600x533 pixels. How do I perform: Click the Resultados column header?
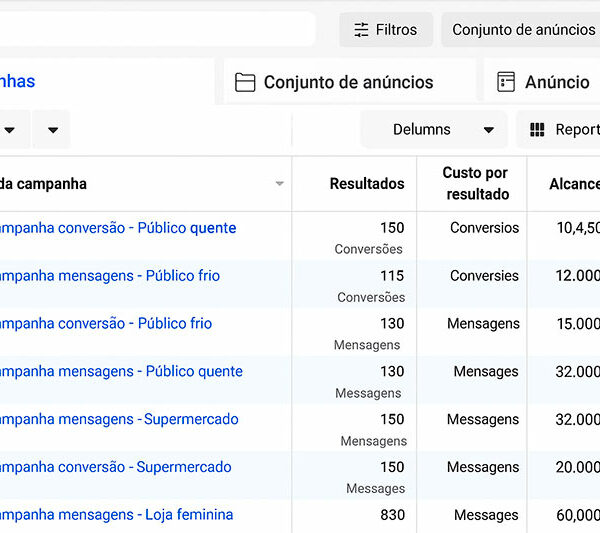pos(367,184)
